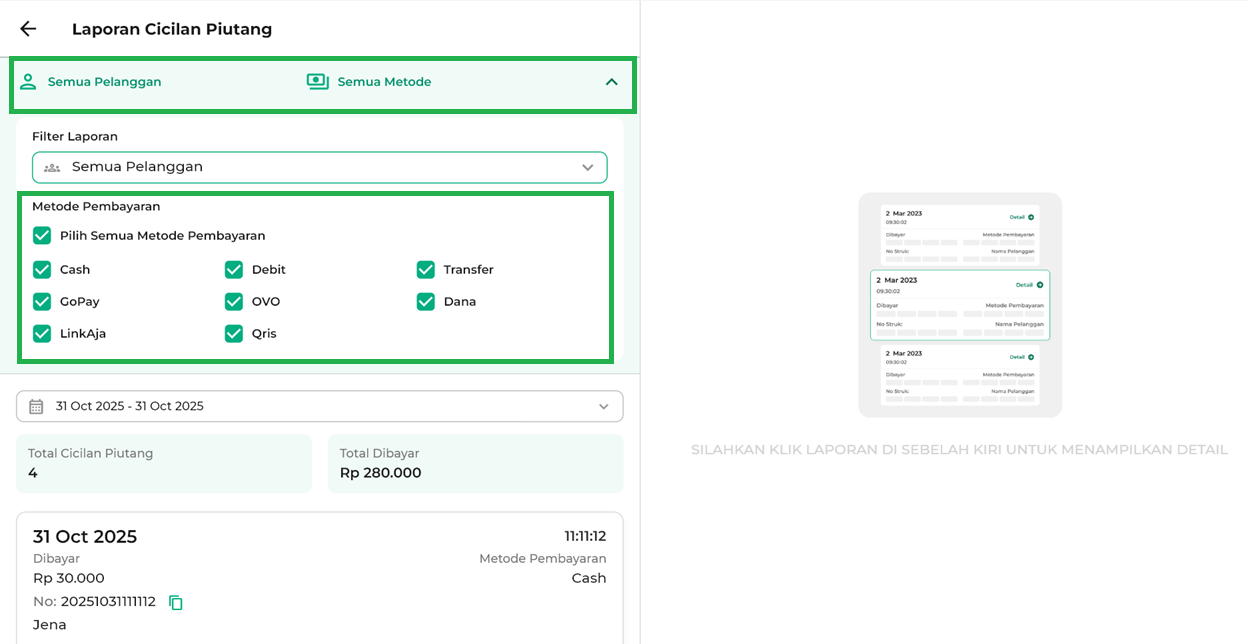Toggle the Qris checkbox

[234, 334]
